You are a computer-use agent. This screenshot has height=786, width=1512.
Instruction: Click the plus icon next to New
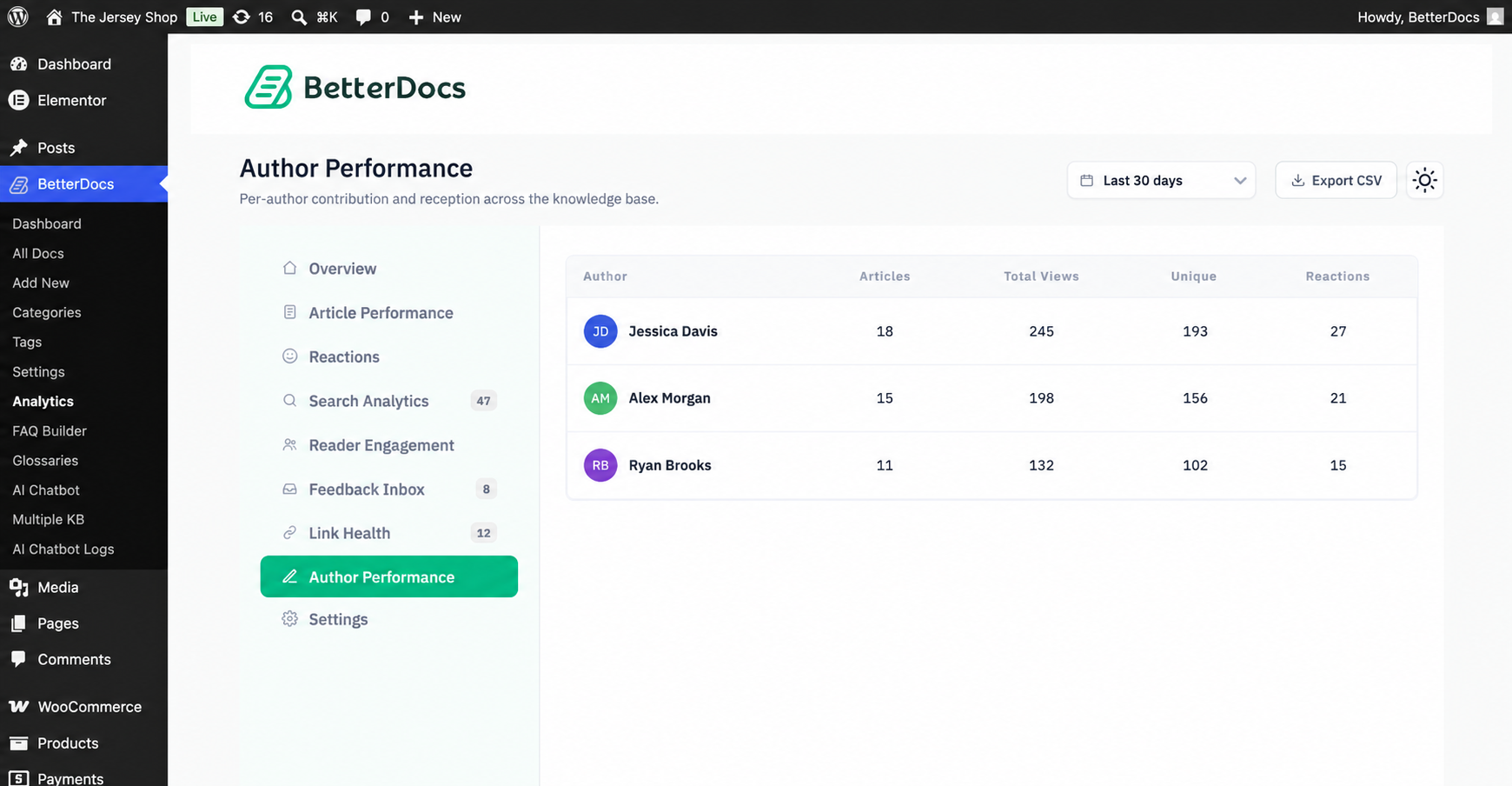pos(416,17)
